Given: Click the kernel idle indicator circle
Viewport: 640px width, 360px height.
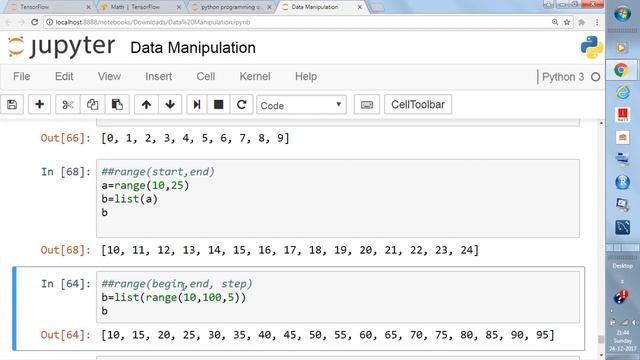Looking at the screenshot, I should coord(596,77).
